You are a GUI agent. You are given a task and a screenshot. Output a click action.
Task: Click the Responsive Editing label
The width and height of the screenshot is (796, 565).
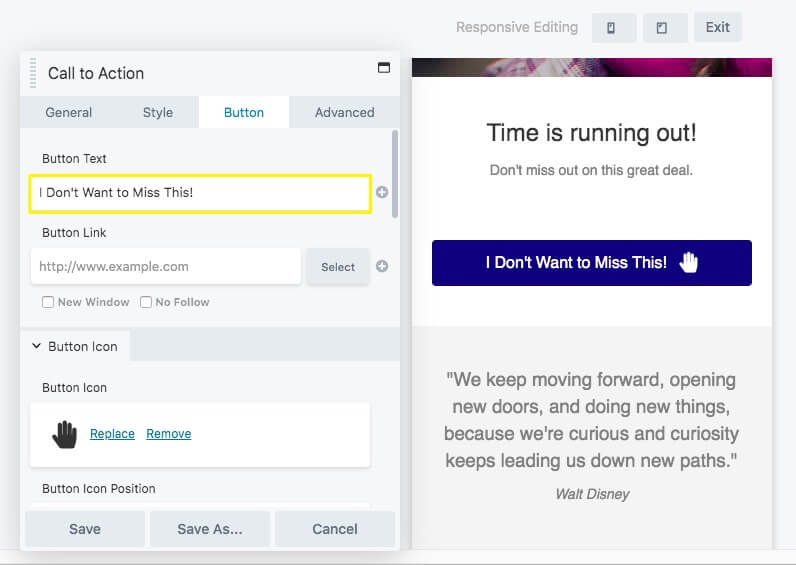[x=517, y=27]
